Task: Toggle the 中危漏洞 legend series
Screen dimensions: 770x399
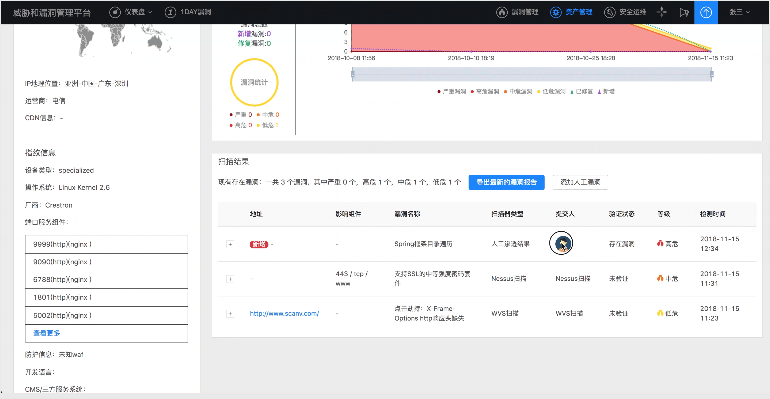Action: pos(518,92)
